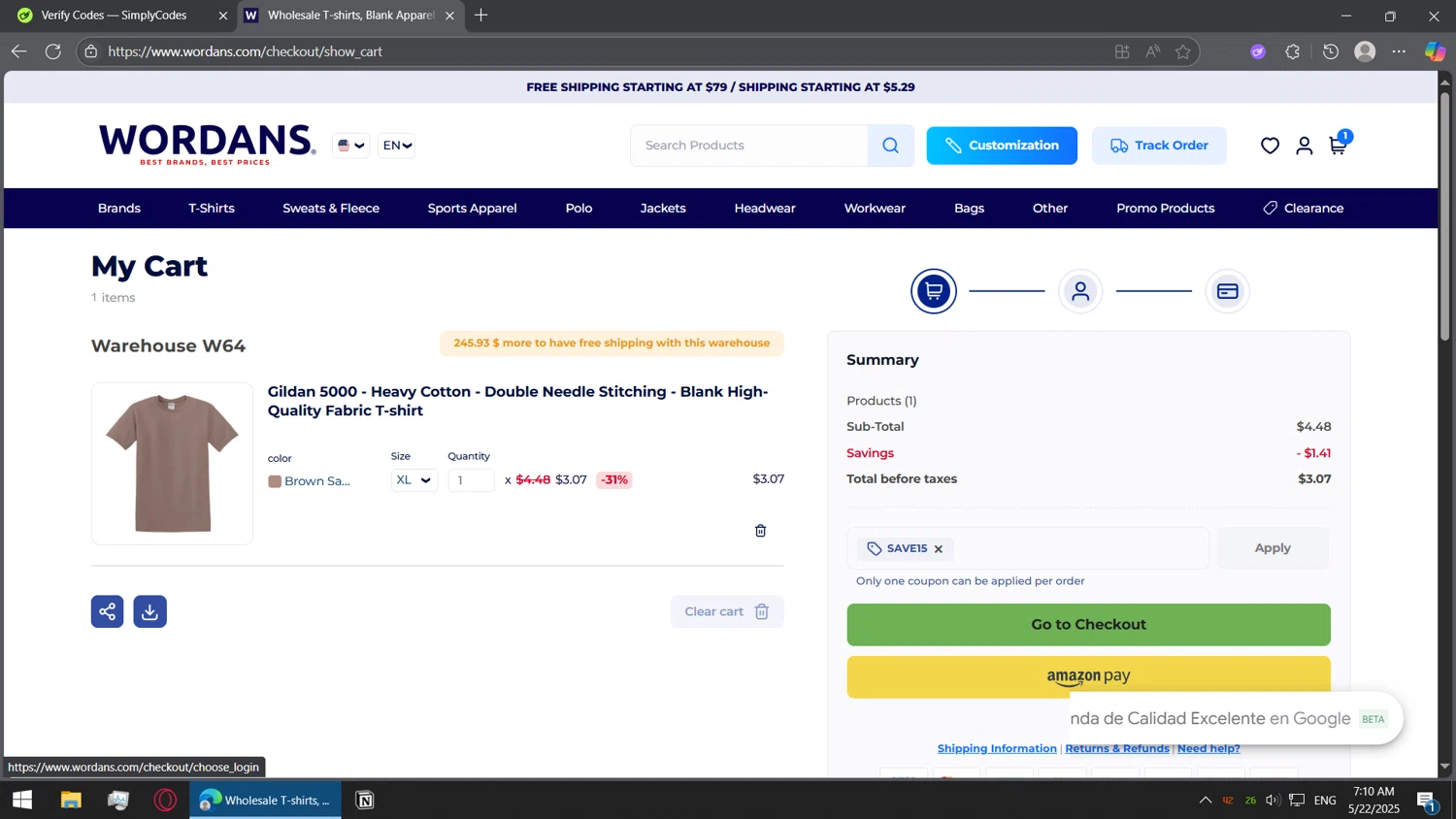Open the Bags menu

969,209
